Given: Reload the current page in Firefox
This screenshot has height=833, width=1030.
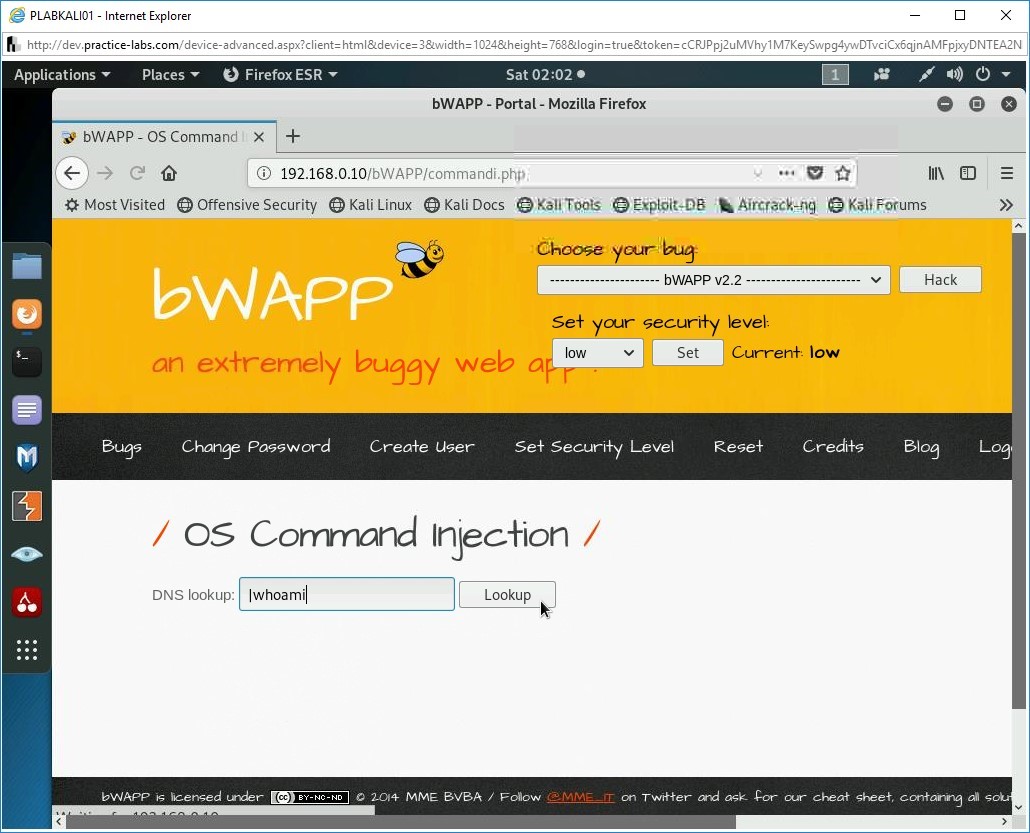Looking at the screenshot, I should [137, 173].
